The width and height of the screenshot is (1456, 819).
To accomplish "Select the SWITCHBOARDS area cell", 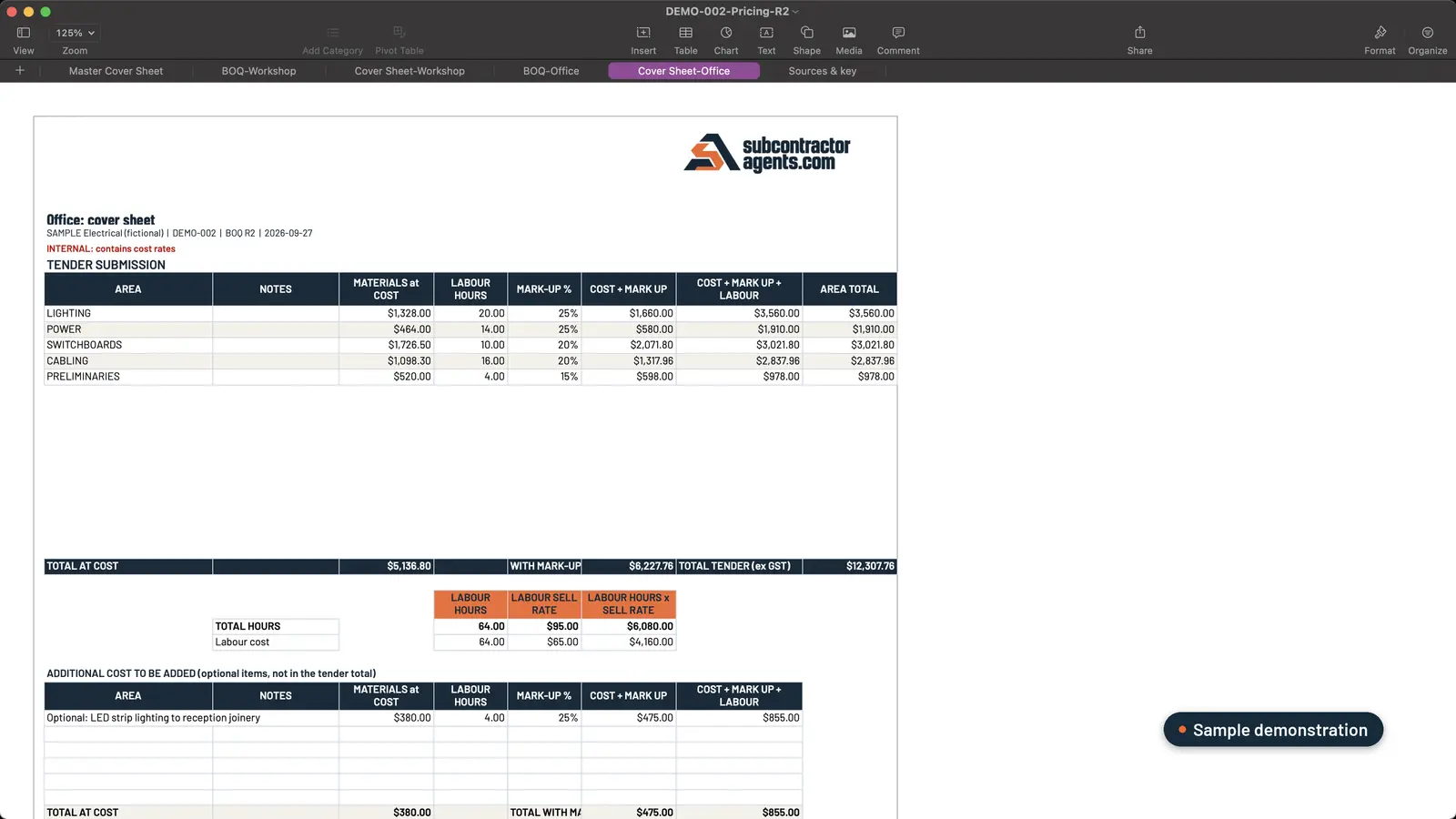I will (128, 345).
